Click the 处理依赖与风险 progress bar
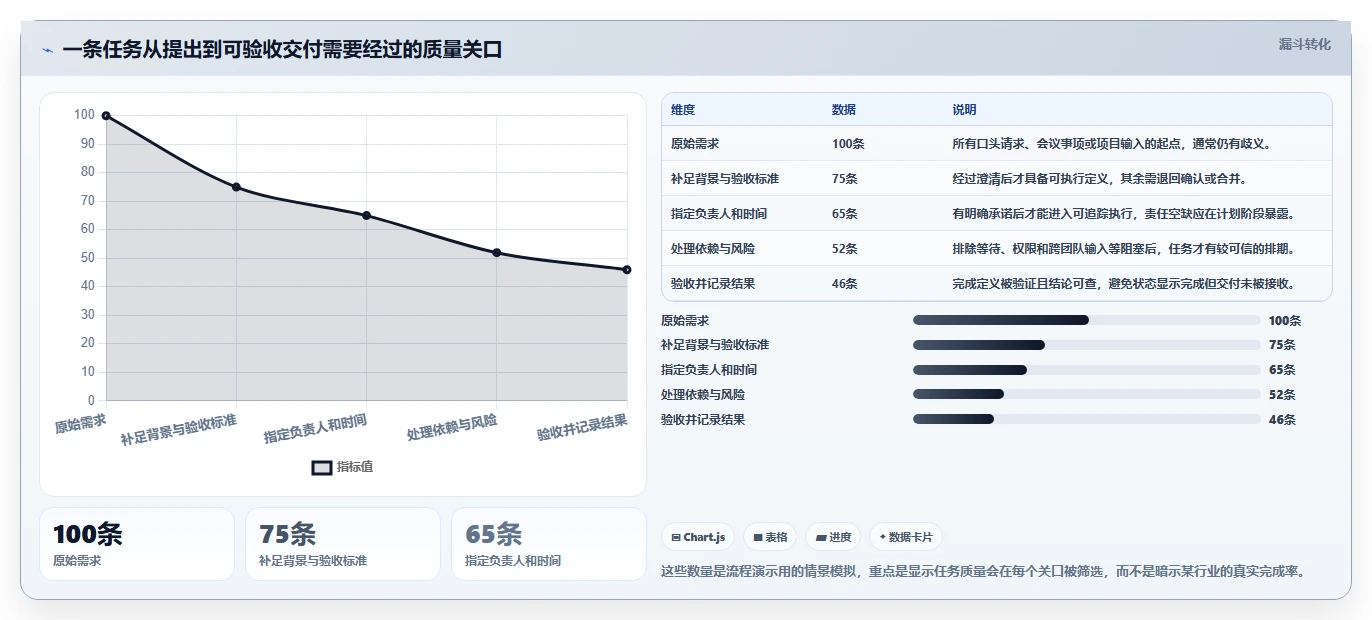This screenshot has width=1372, height=620. pyautogui.click(x=1086, y=395)
